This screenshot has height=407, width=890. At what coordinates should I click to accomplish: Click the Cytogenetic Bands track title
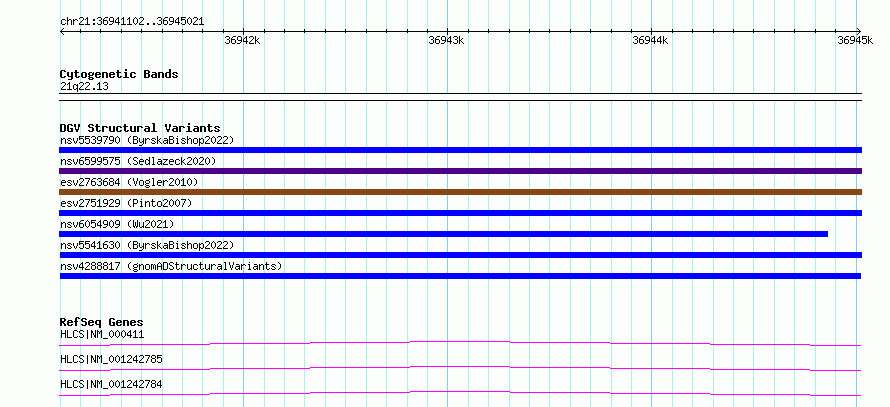119,74
